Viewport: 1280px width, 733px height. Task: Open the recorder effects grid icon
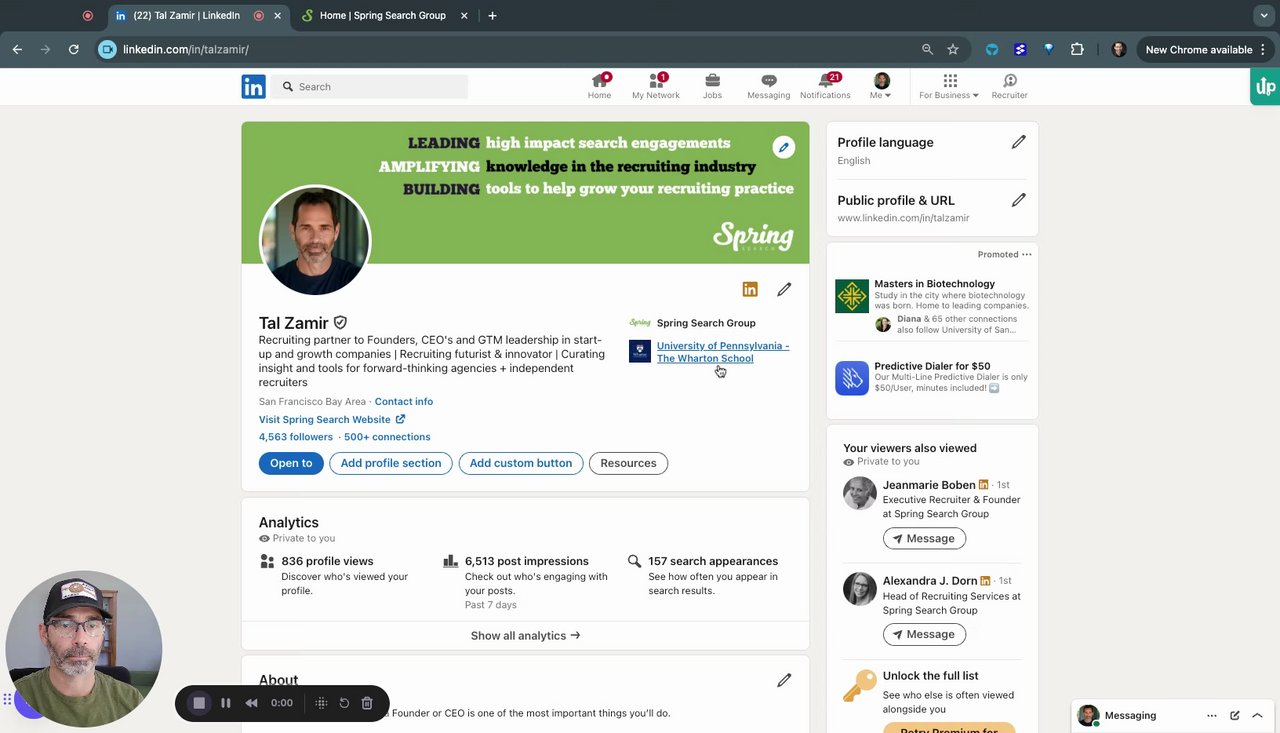coord(321,703)
